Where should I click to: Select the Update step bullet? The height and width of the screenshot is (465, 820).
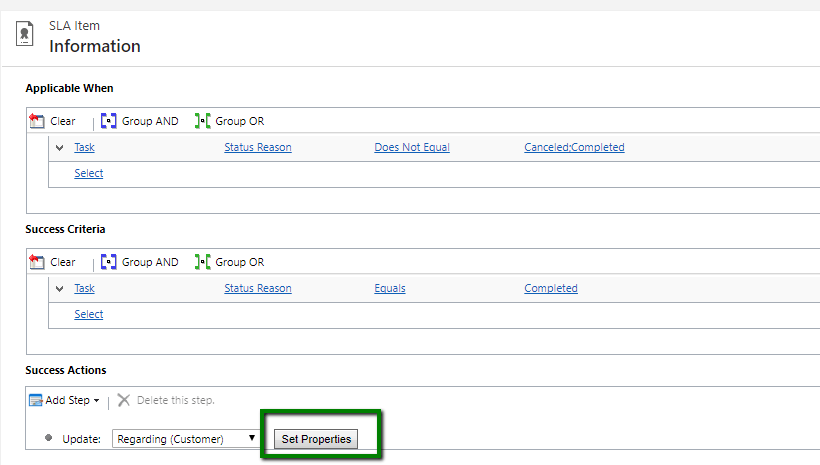coord(49,438)
